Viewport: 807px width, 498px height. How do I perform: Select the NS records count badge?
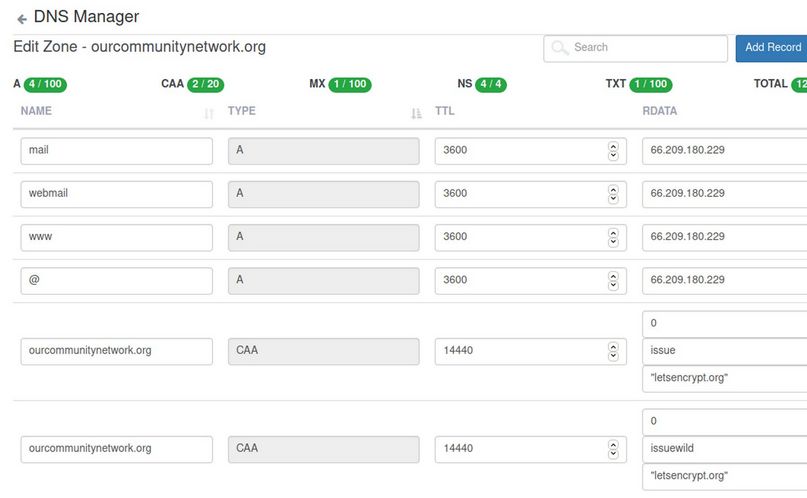492,85
